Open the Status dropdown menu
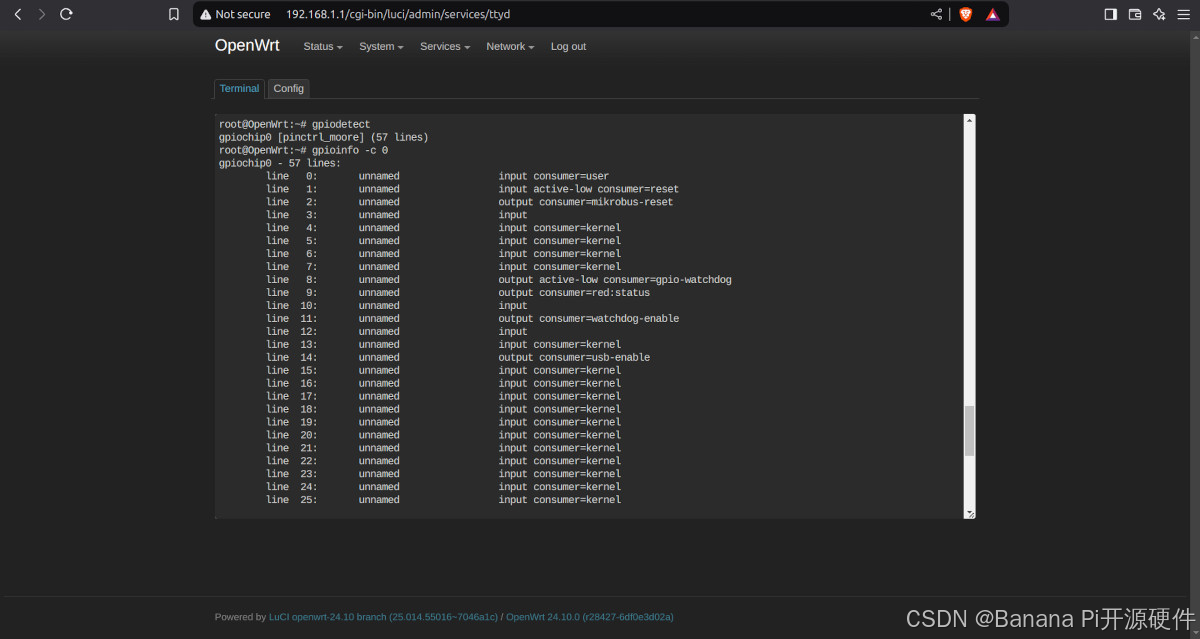This screenshot has width=1200, height=639. point(323,47)
